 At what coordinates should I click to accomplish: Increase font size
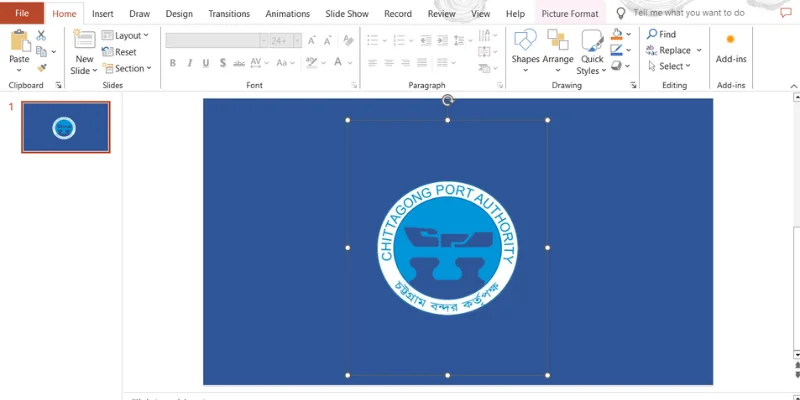(x=312, y=40)
